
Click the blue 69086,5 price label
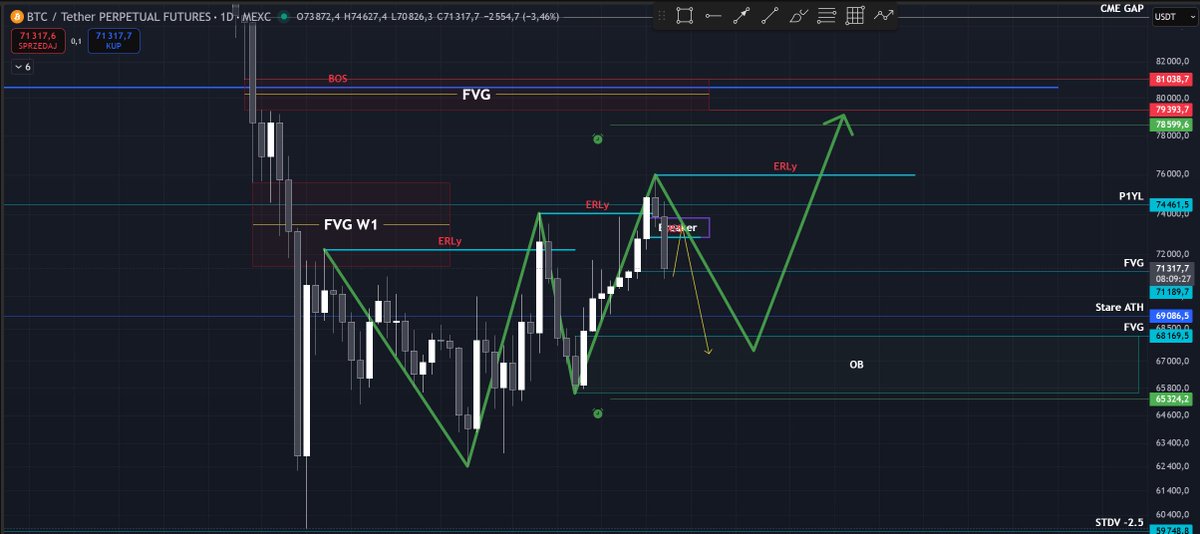pyautogui.click(x=1169, y=315)
